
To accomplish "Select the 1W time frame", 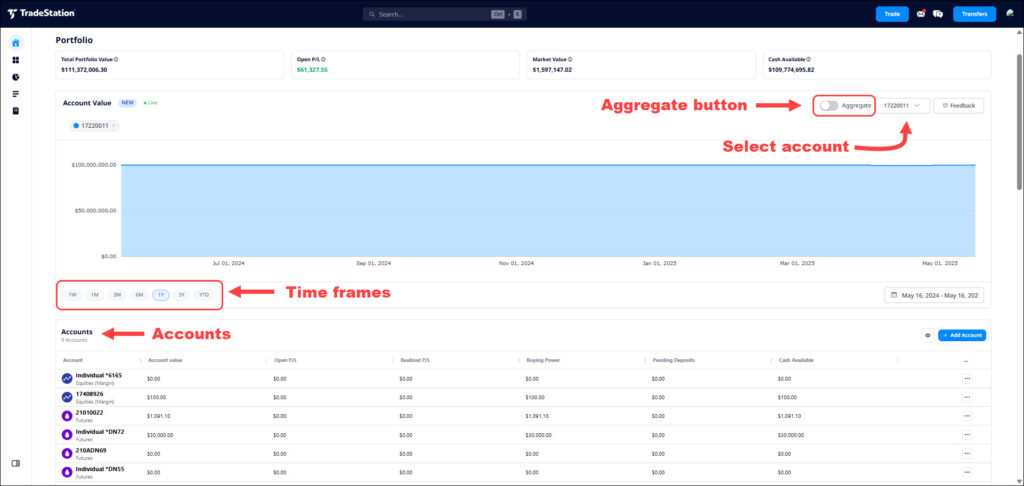I will coord(72,295).
